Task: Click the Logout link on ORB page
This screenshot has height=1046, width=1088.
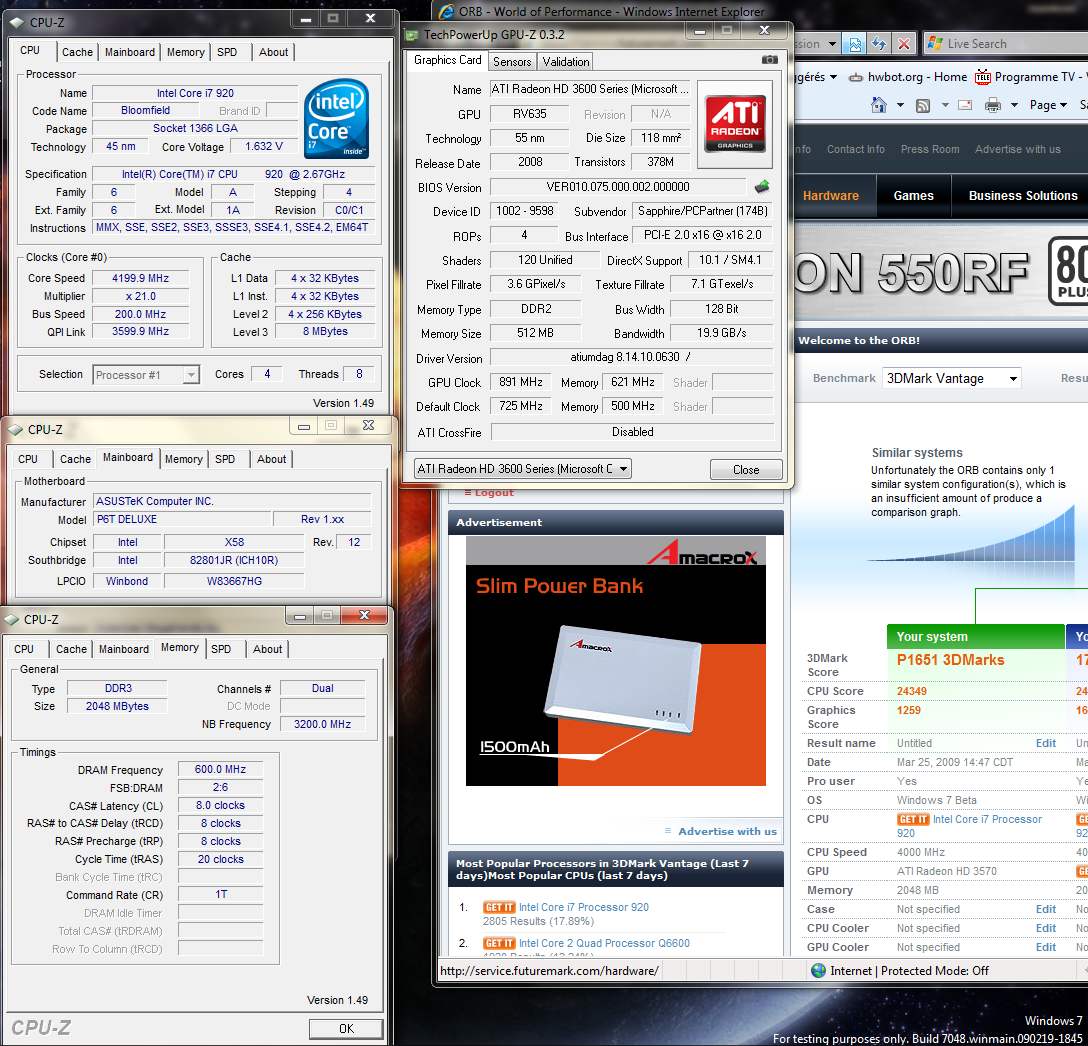Action: click(493, 493)
